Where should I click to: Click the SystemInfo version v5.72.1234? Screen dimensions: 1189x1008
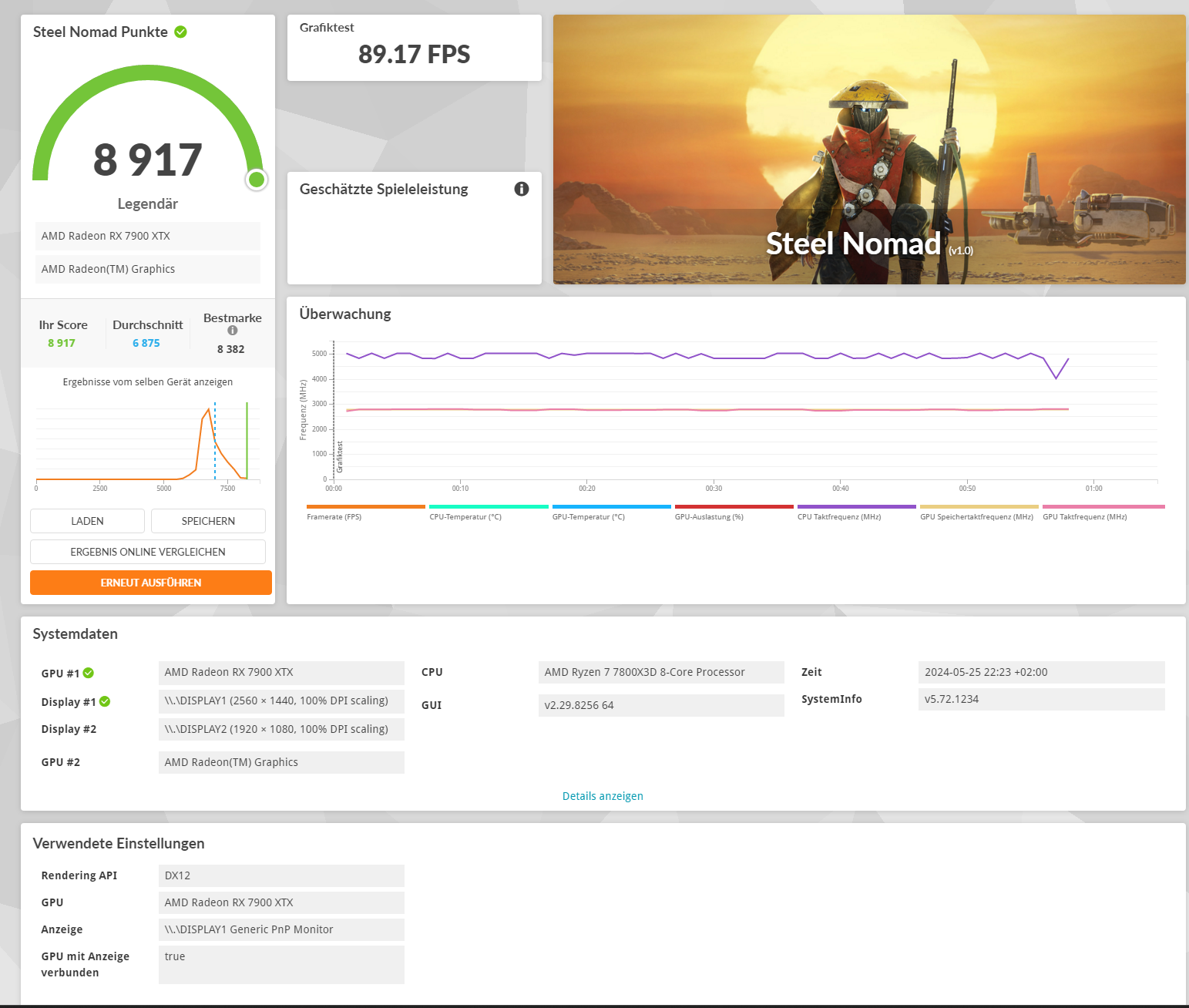point(1042,699)
